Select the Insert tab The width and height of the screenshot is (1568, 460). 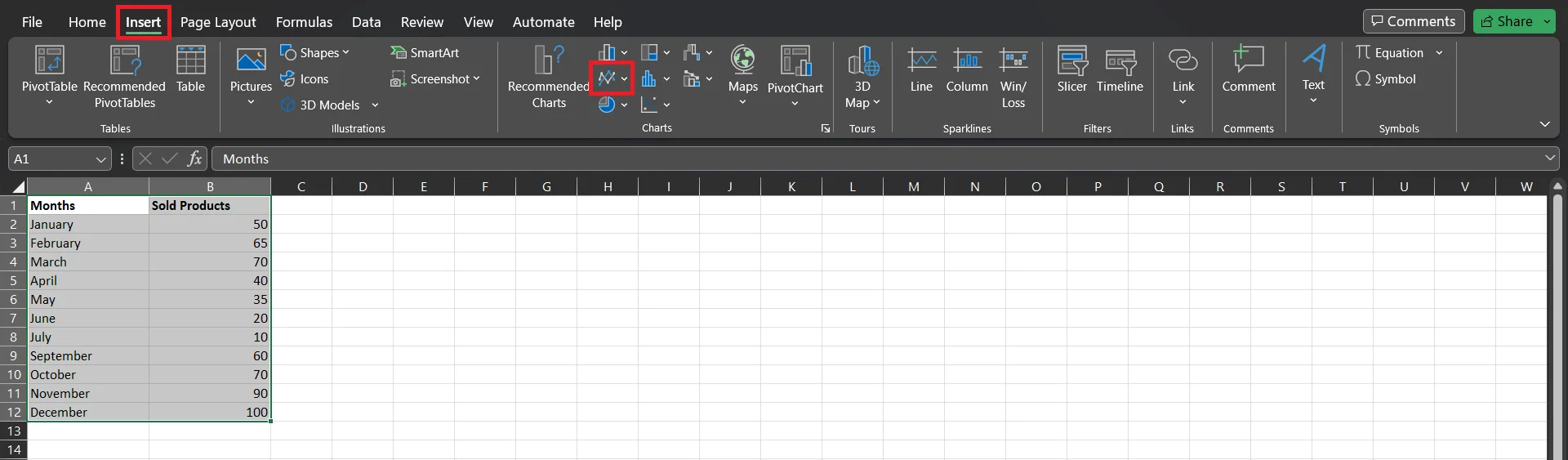point(143,22)
